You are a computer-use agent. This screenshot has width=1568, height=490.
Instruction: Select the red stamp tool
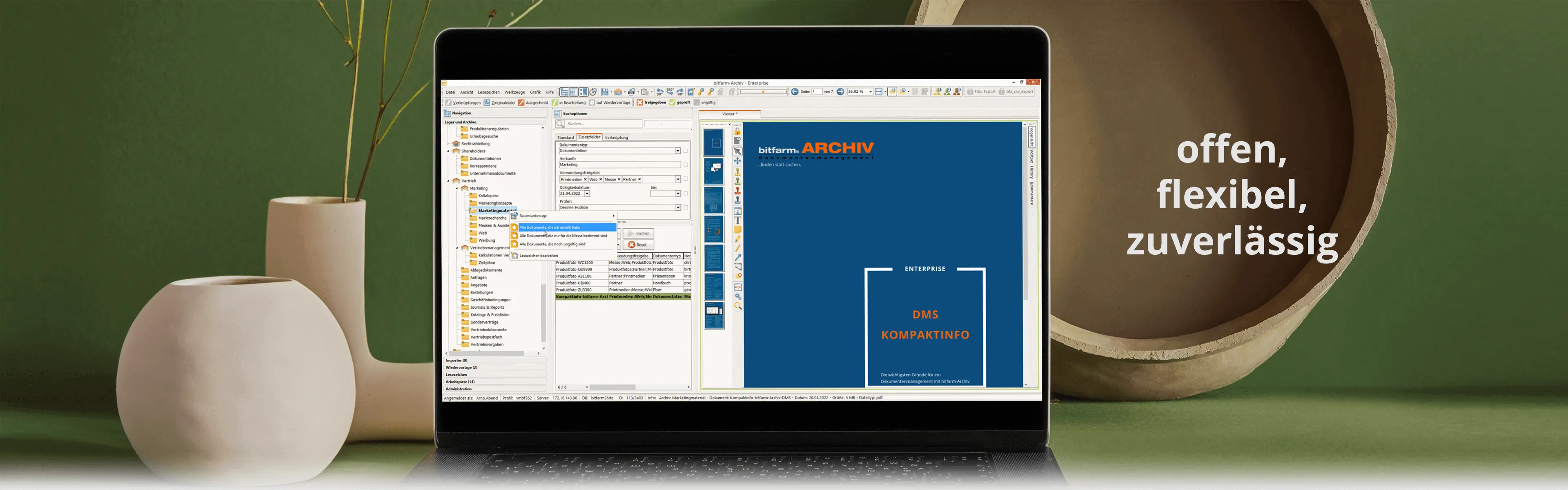tap(737, 191)
